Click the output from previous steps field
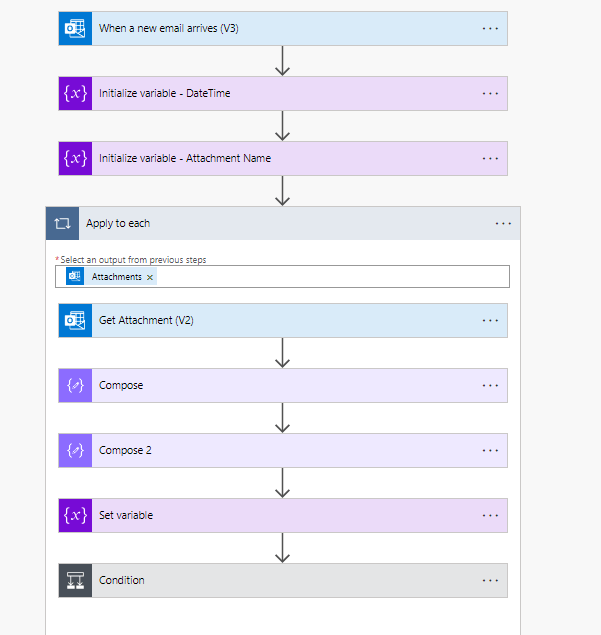Viewport: 601px width, 635px height. tap(330, 277)
